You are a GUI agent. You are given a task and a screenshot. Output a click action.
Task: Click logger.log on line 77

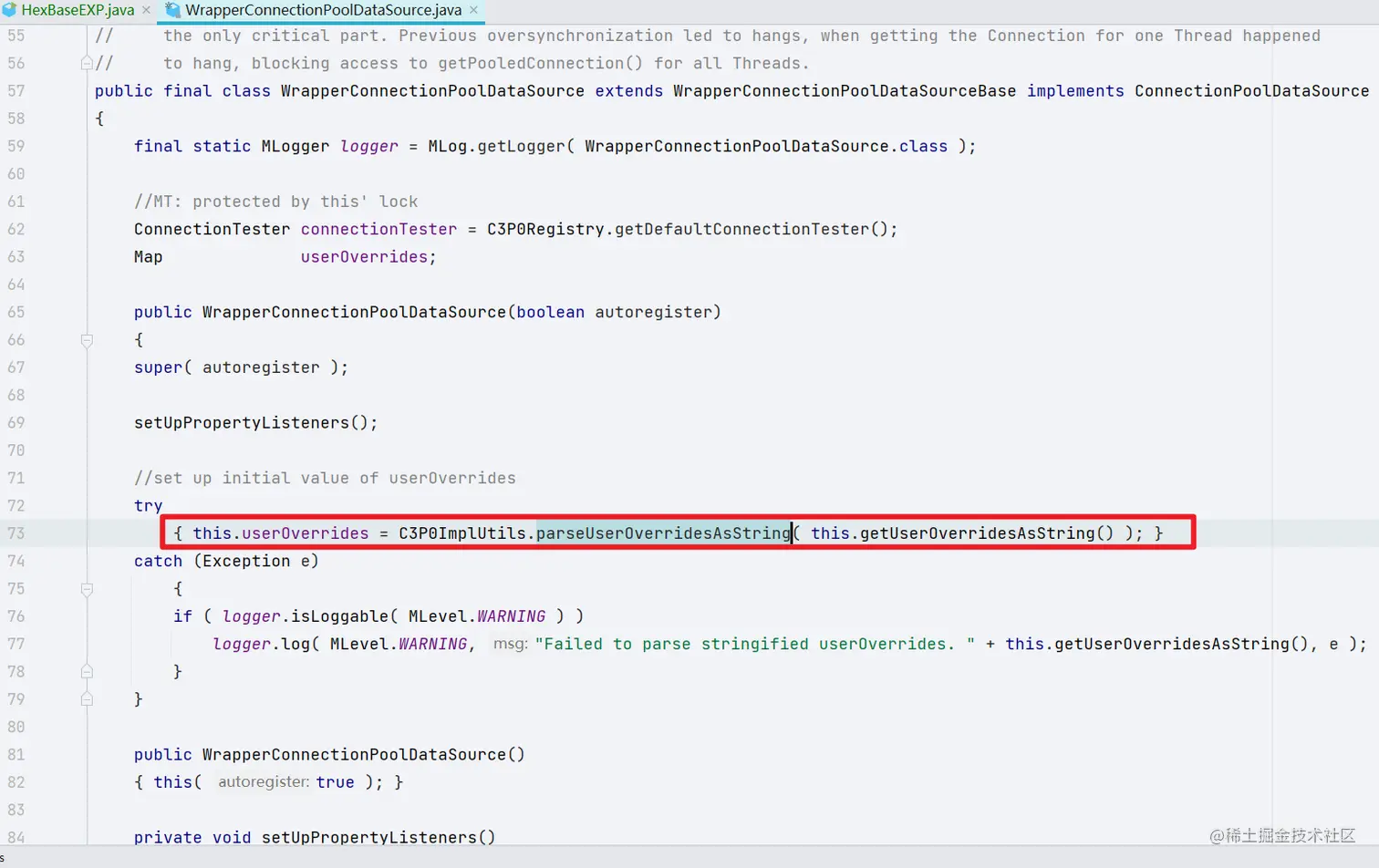click(261, 644)
